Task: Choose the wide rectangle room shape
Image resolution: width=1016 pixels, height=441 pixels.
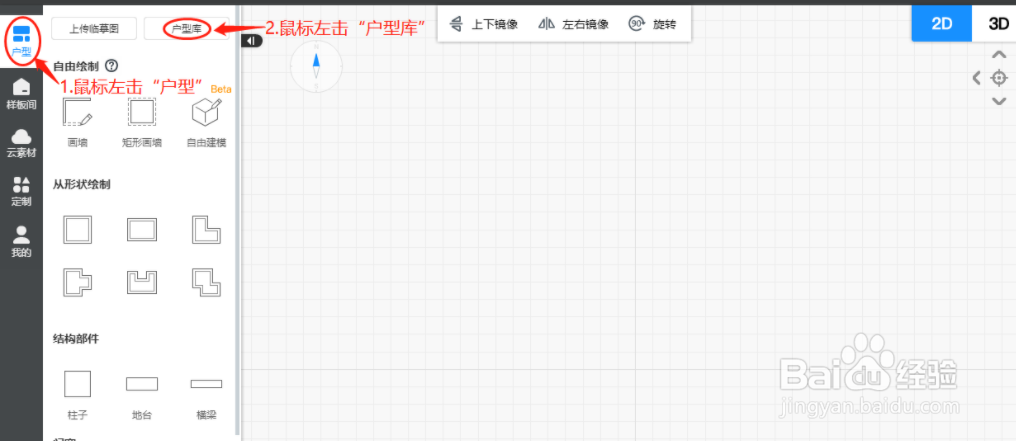Action: [x=142, y=230]
